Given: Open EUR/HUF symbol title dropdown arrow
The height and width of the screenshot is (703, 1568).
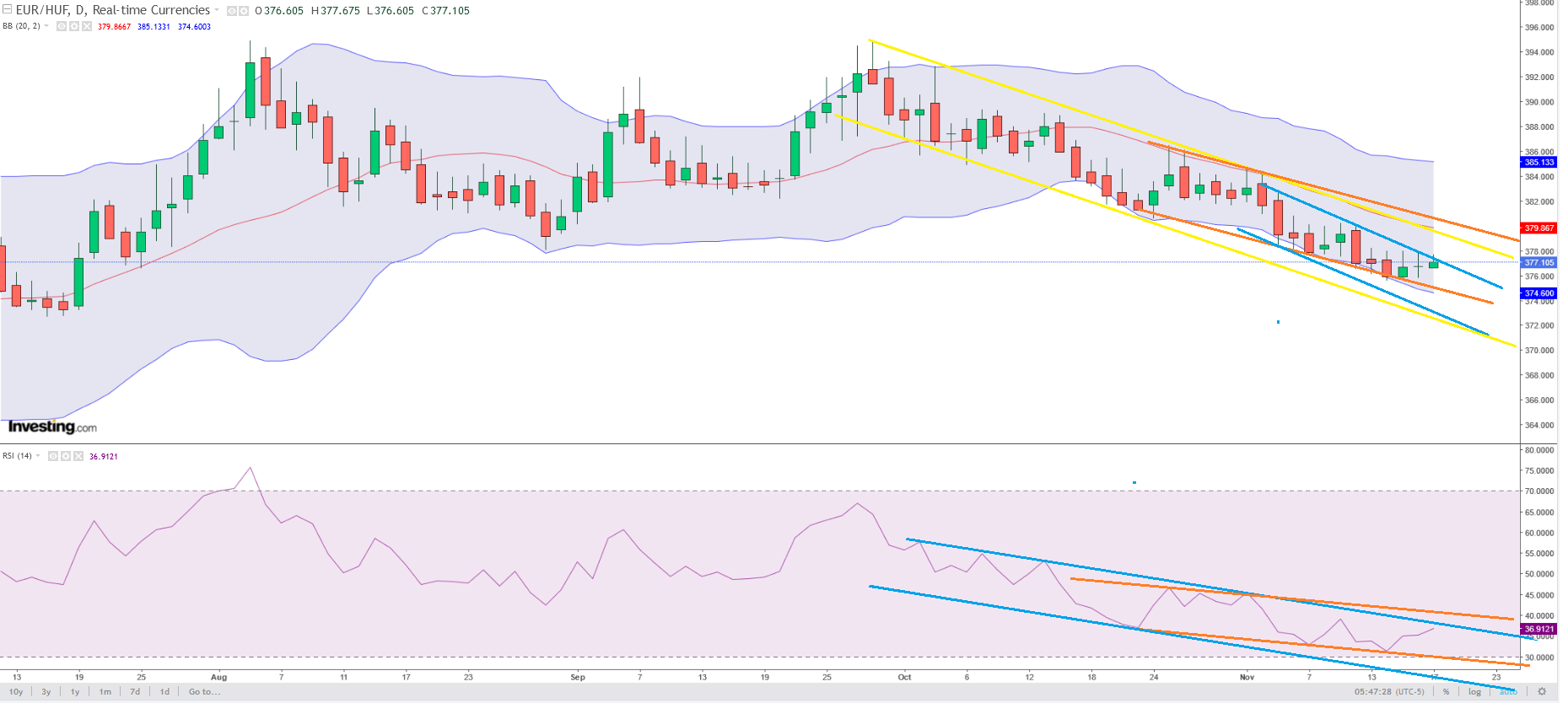Looking at the screenshot, I should (x=217, y=10).
